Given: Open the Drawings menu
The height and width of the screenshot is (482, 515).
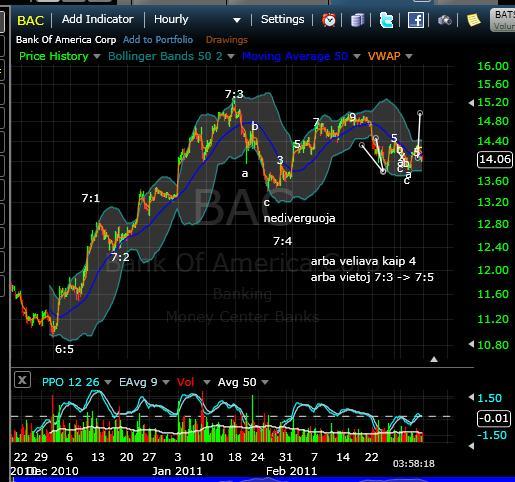Looking at the screenshot, I should (227, 40).
